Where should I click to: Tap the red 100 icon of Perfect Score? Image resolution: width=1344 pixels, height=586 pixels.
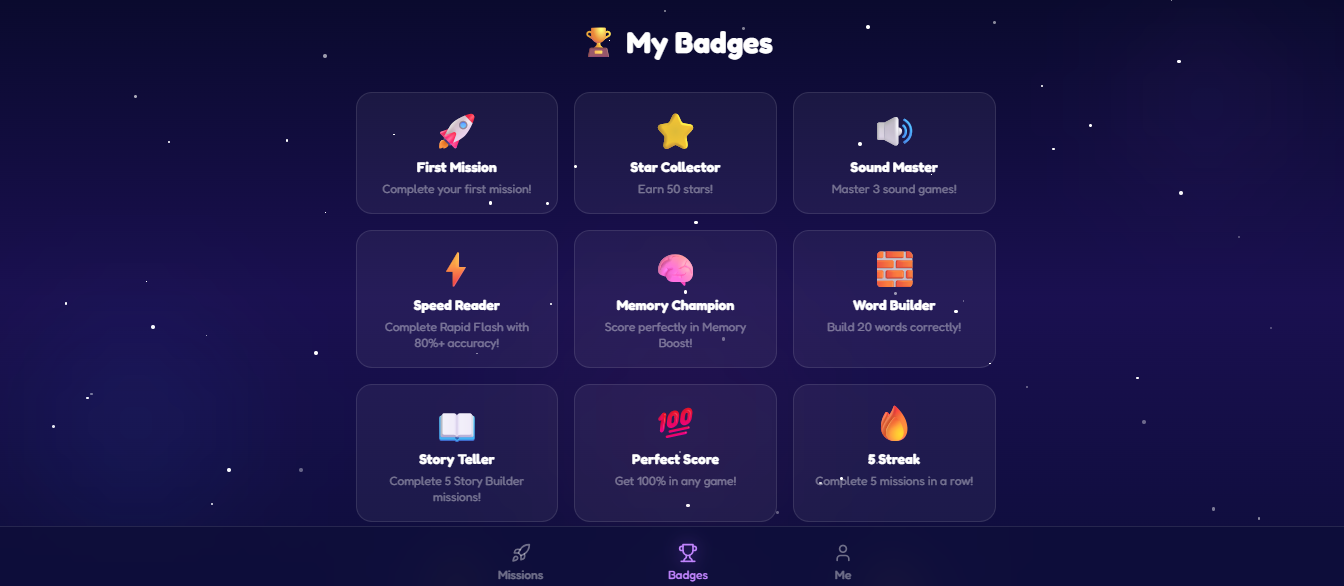[x=675, y=423]
